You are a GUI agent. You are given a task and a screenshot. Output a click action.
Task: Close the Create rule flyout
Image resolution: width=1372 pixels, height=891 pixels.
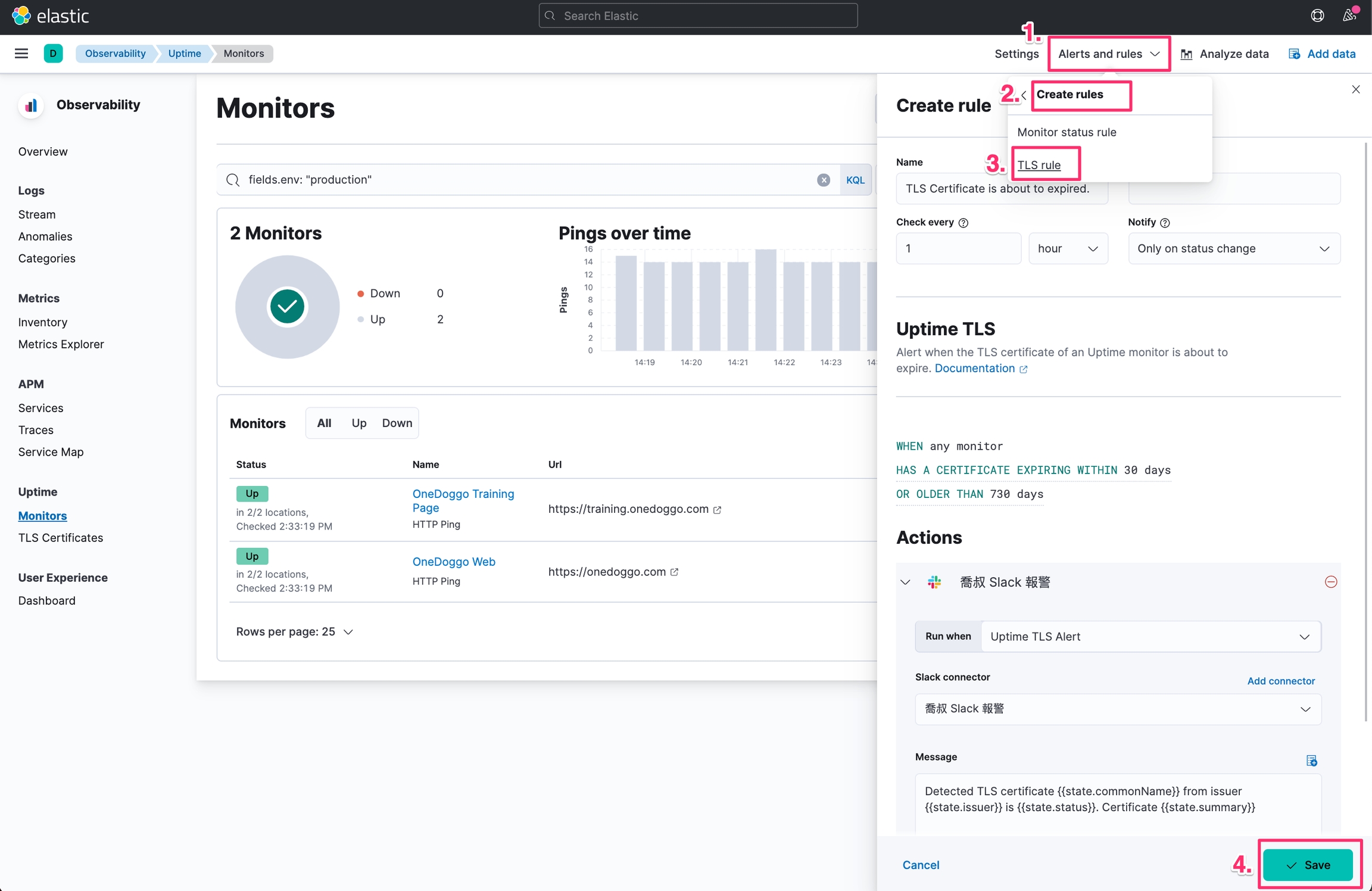pos(1356,89)
